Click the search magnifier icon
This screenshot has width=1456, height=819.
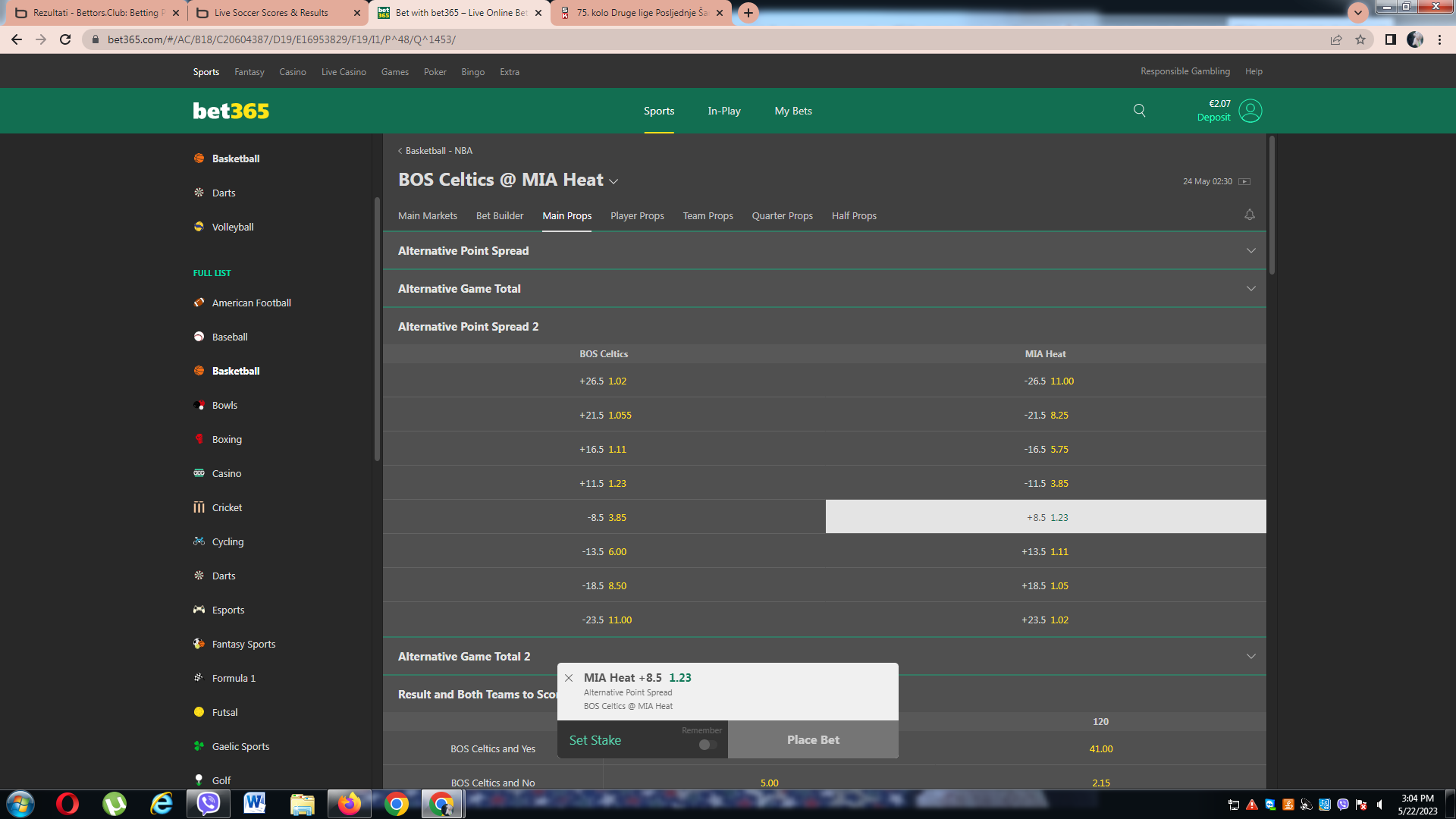click(1139, 111)
